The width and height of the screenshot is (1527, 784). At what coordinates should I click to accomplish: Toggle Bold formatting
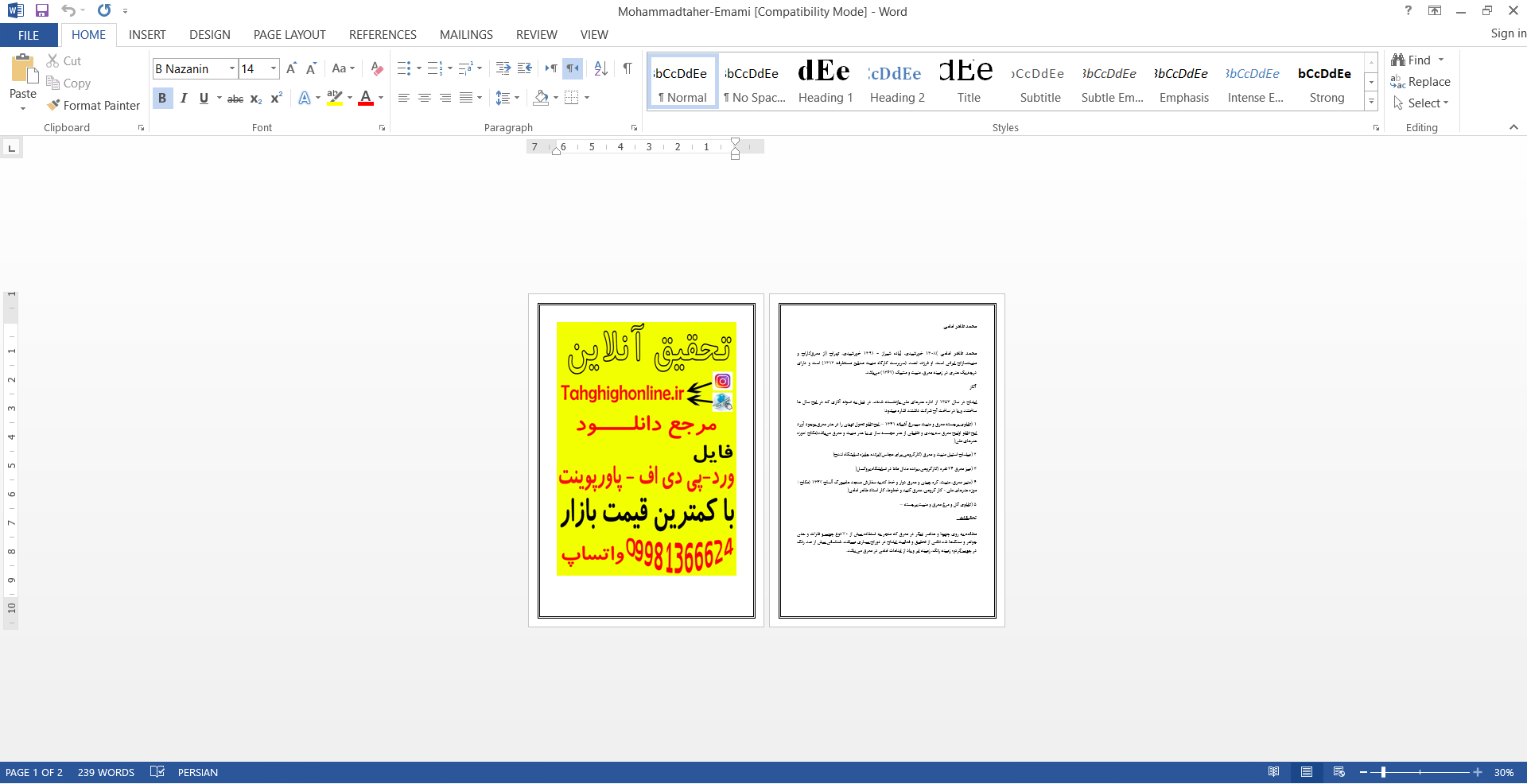coord(162,98)
